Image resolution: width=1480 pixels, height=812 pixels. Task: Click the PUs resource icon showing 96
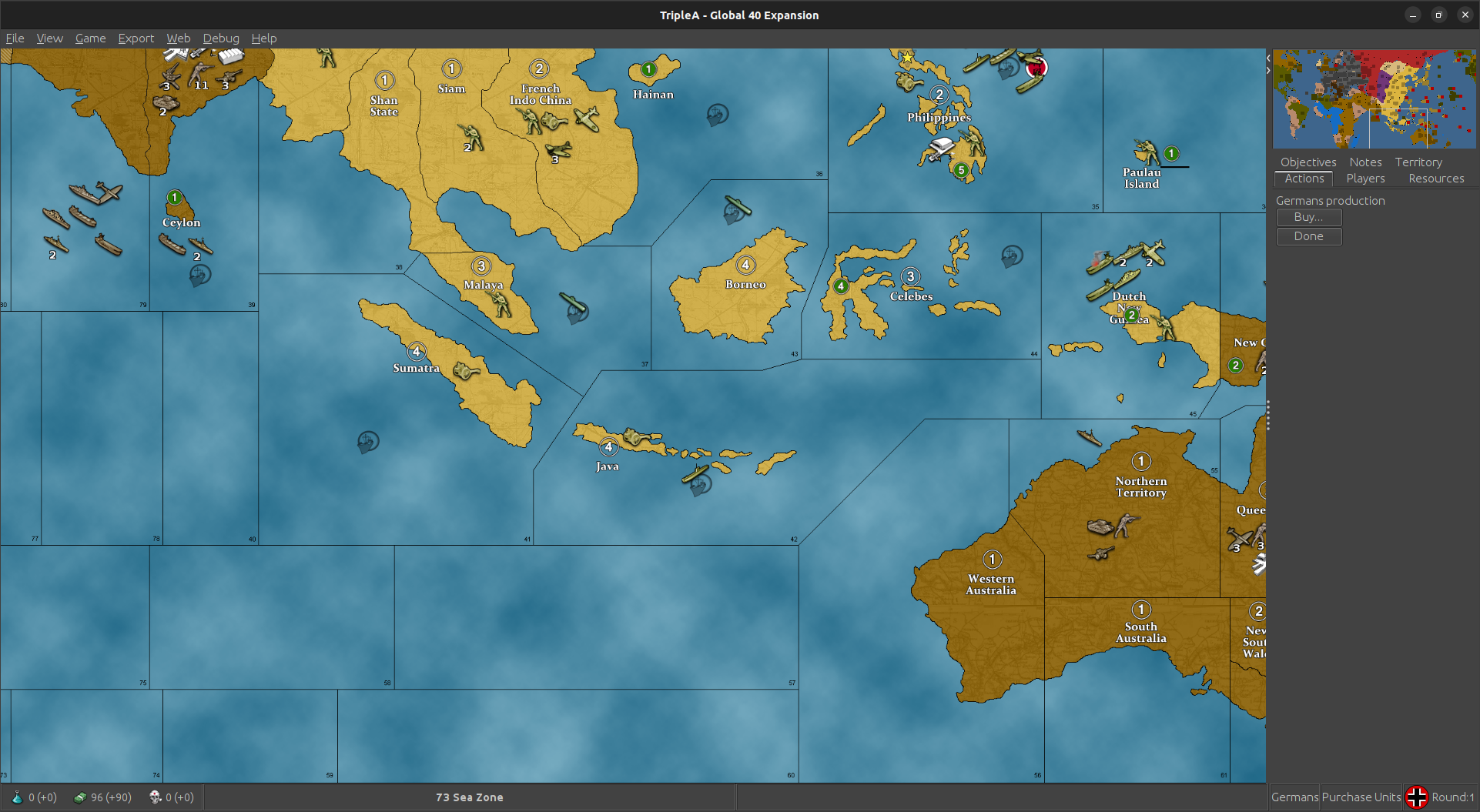79,797
